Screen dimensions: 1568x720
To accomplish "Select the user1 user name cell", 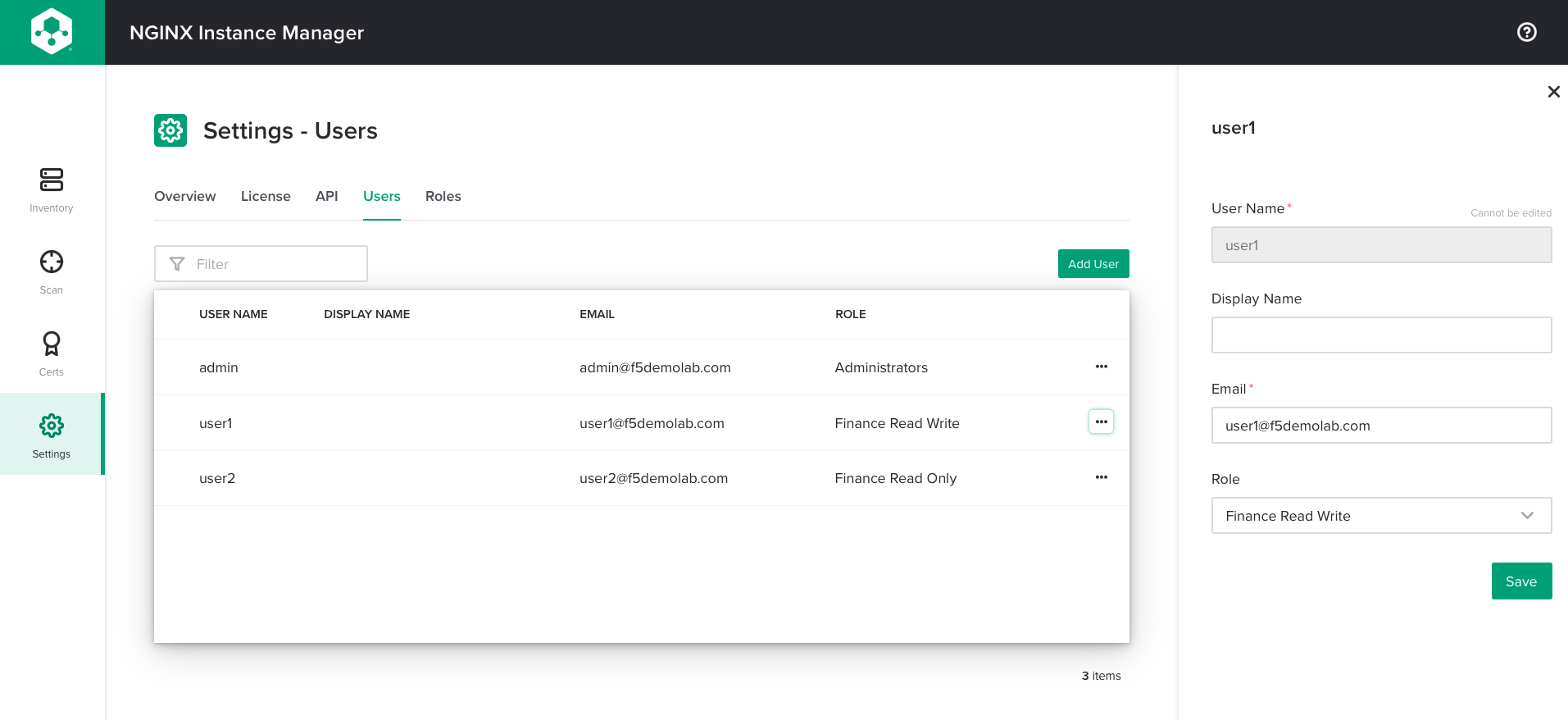I will [x=216, y=423].
